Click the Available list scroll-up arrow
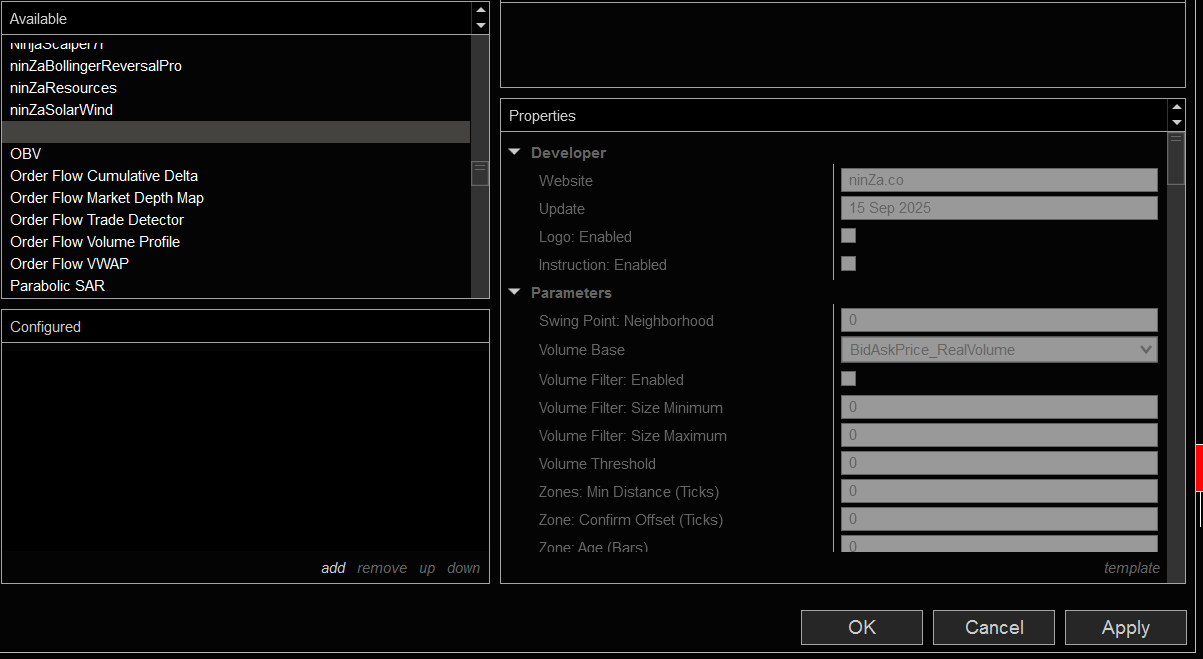 click(480, 11)
